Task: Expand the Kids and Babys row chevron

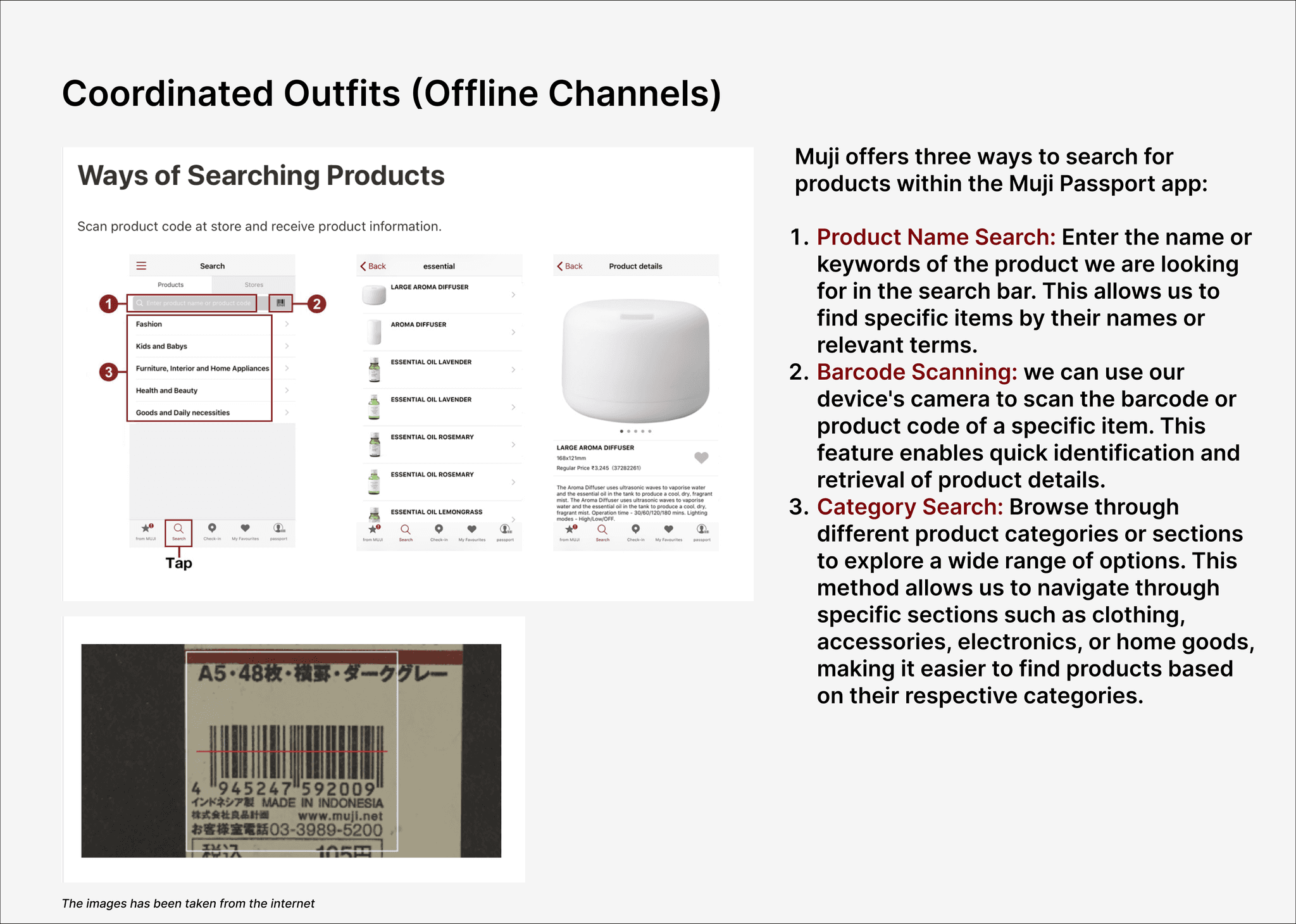Action: (287, 346)
